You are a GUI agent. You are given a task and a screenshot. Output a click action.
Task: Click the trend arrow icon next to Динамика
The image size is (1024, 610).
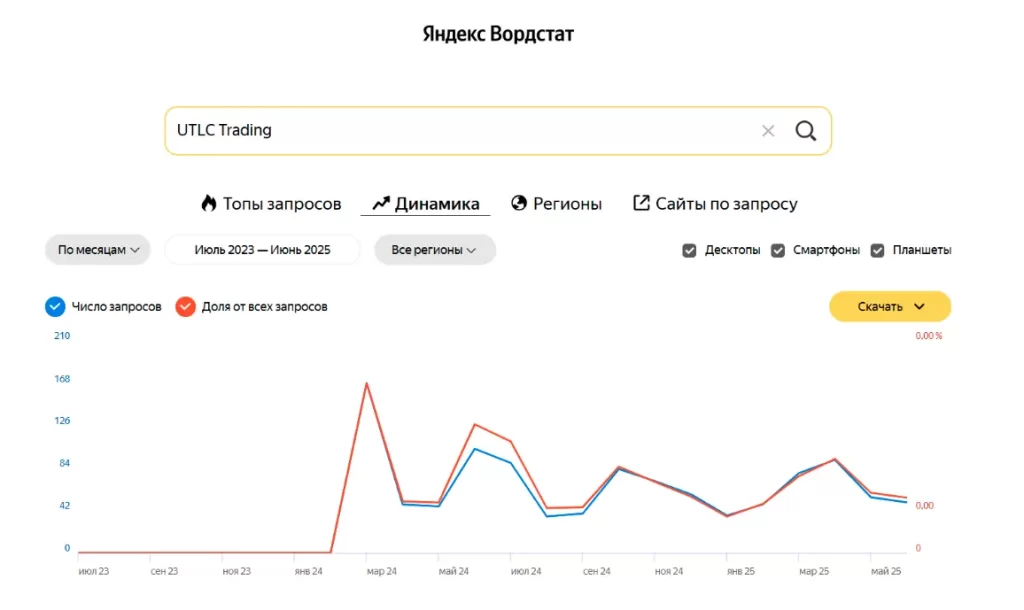[x=381, y=204]
